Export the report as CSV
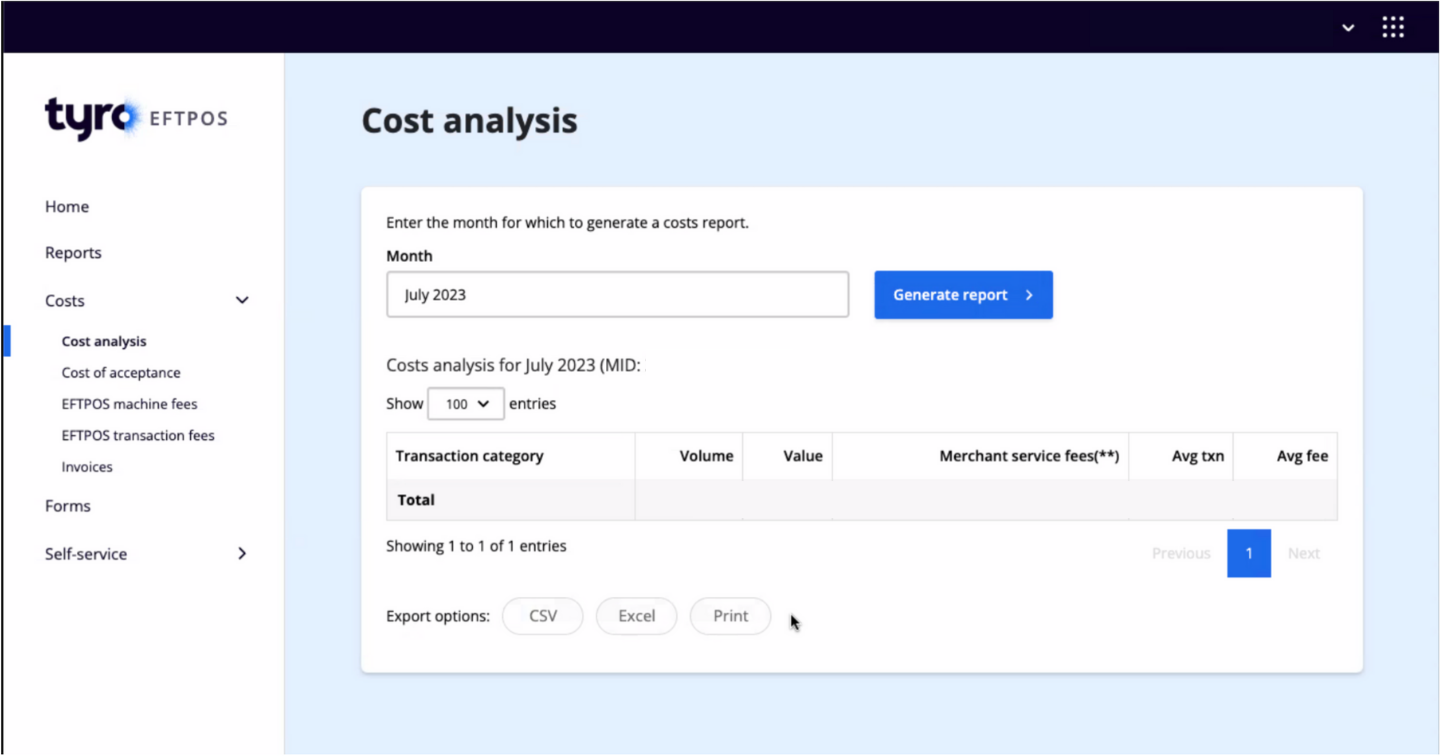Screen dimensions: 1440x756 [x=543, y=616]
